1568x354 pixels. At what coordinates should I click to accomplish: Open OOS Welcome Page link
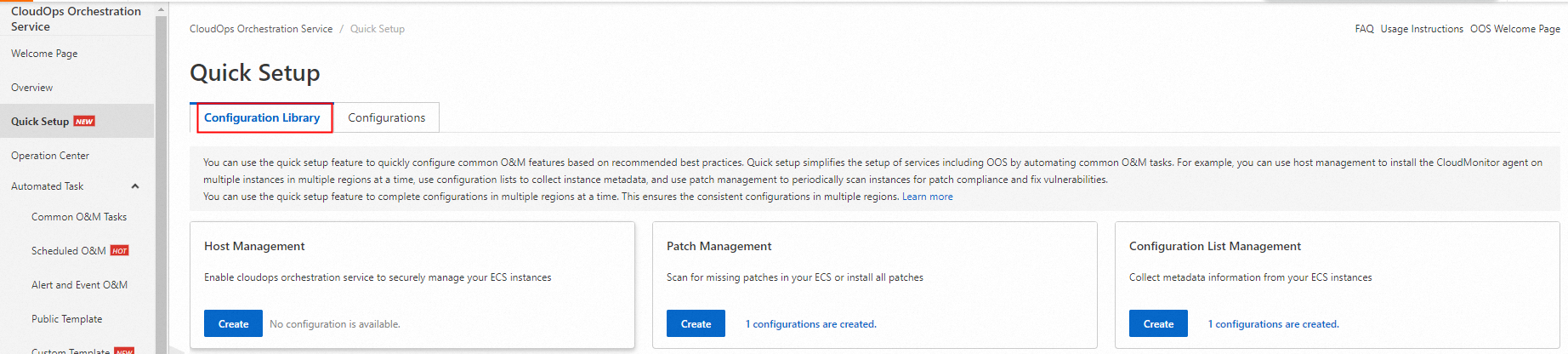1515,29
